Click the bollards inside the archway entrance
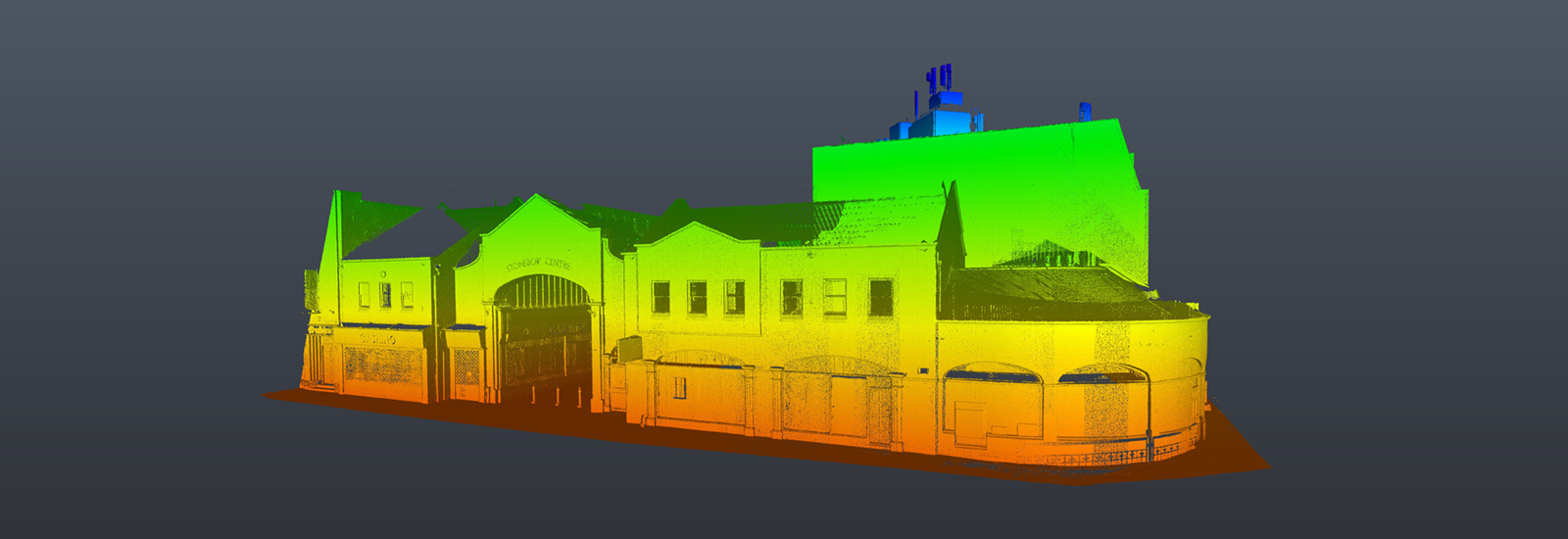Screen dimensions: 1568x539 pos(545,394)
